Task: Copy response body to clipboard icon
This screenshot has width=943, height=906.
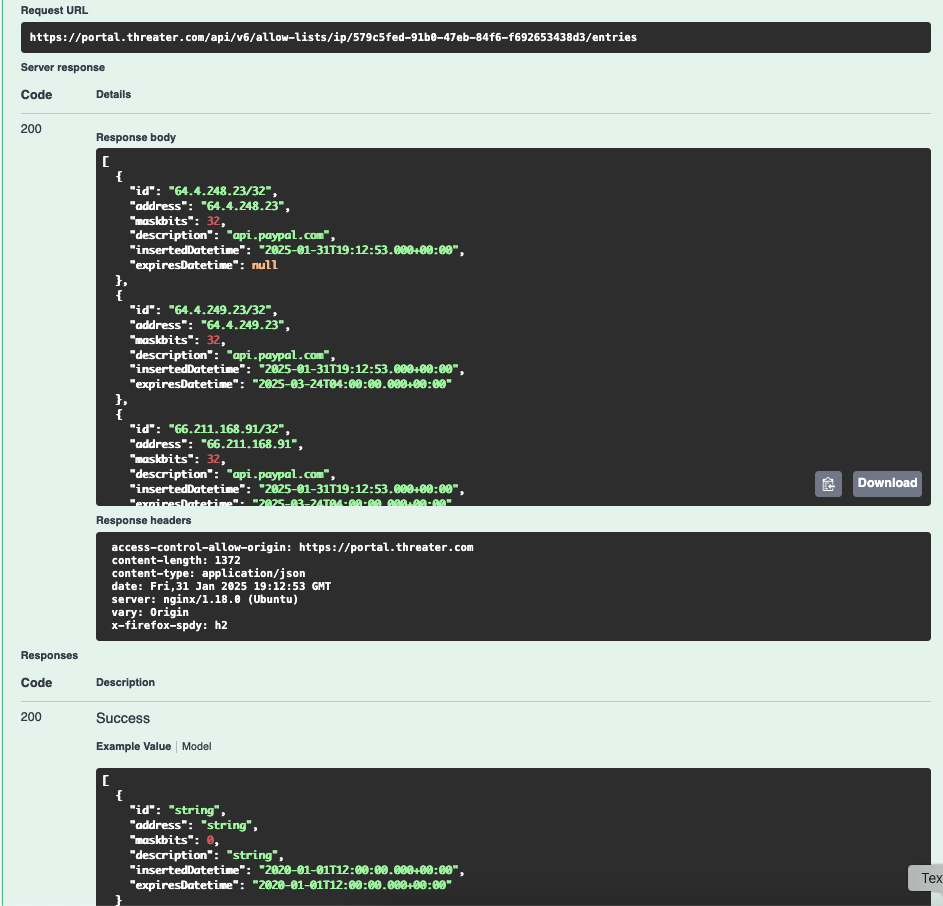Action: point(828,484)
